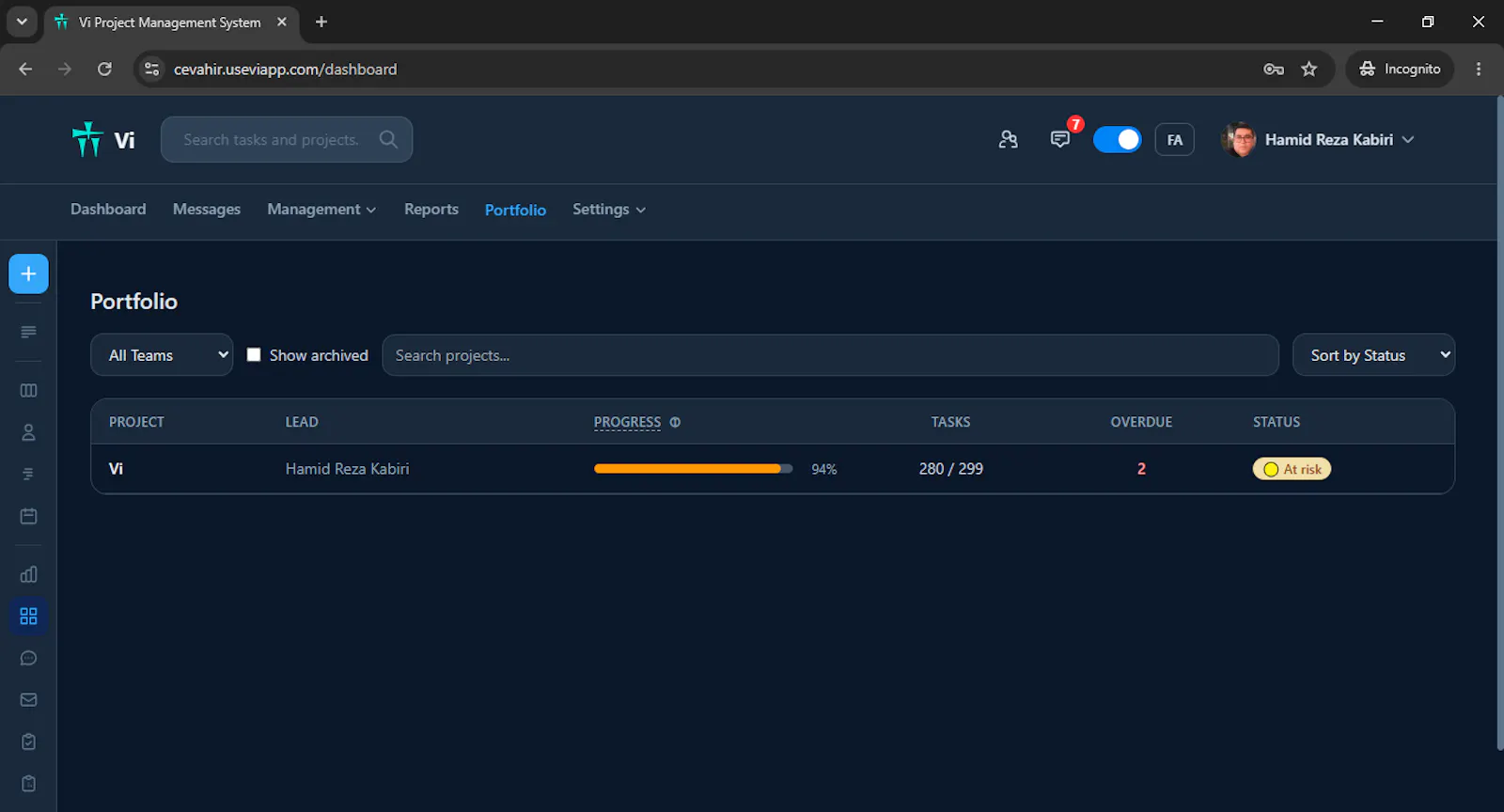Click the STATUS column header

tap(1276, 422)
